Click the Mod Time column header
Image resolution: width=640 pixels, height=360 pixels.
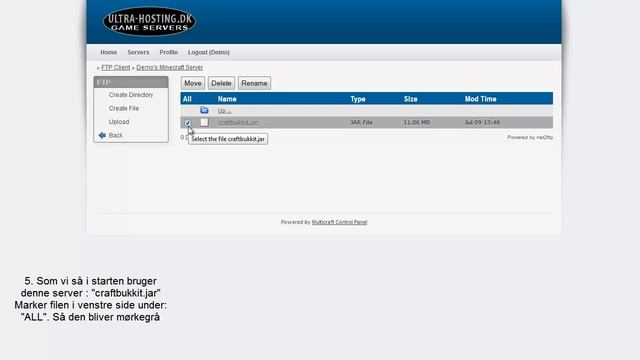480,99
